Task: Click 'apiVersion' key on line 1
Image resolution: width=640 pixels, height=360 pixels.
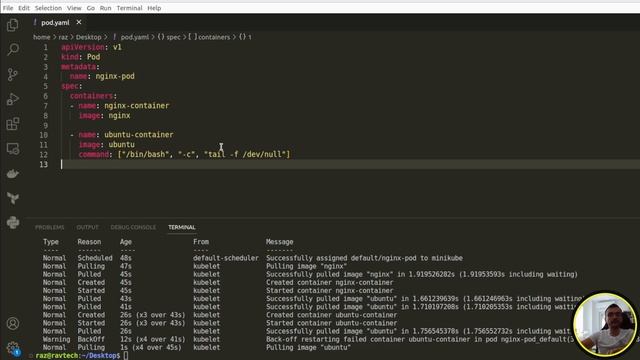Action: click(x=83, y=47)
